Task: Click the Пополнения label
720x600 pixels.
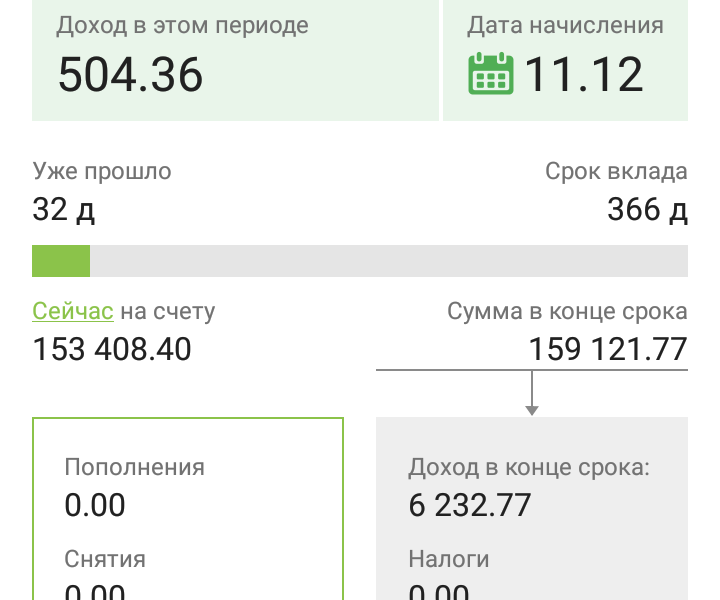Action: click(x=134, y=467)
